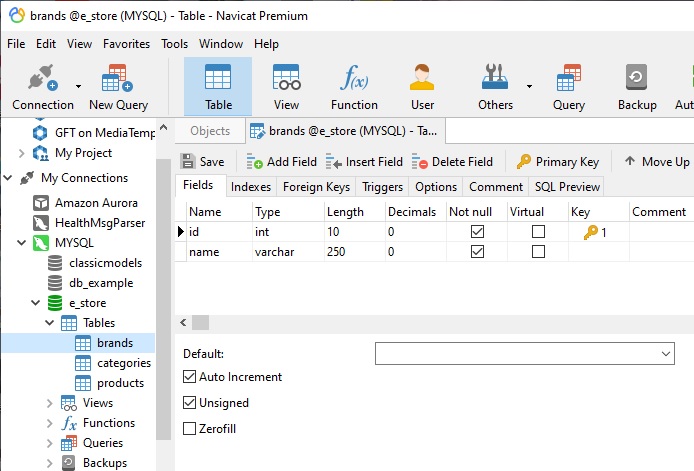Click the field grid horizontal scrollbar thumb
Viewport: 694px width, 471px height.
point(200,323)
